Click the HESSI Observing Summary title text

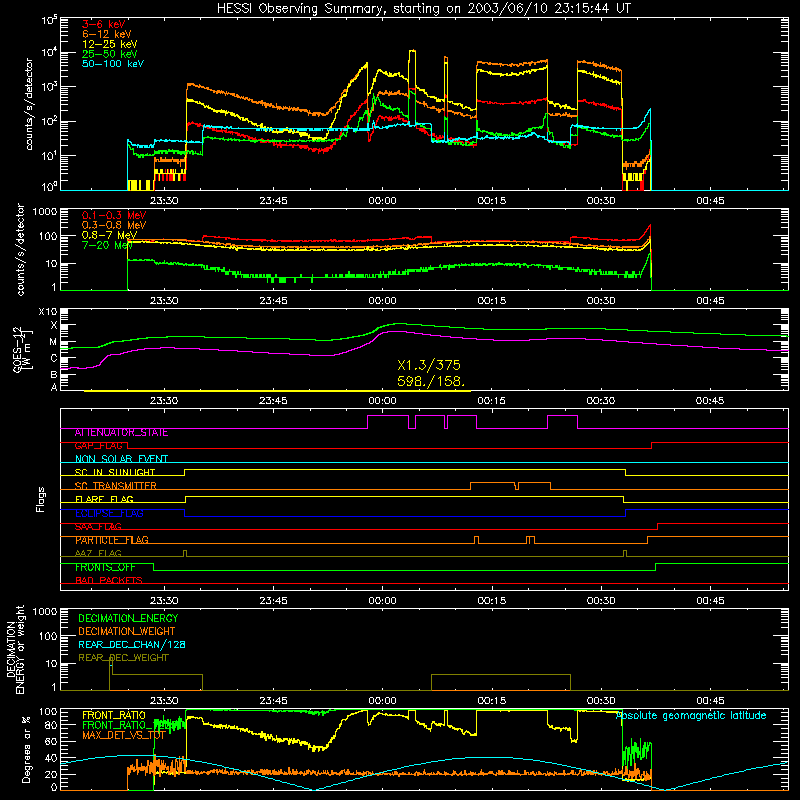tap(423, 9)
